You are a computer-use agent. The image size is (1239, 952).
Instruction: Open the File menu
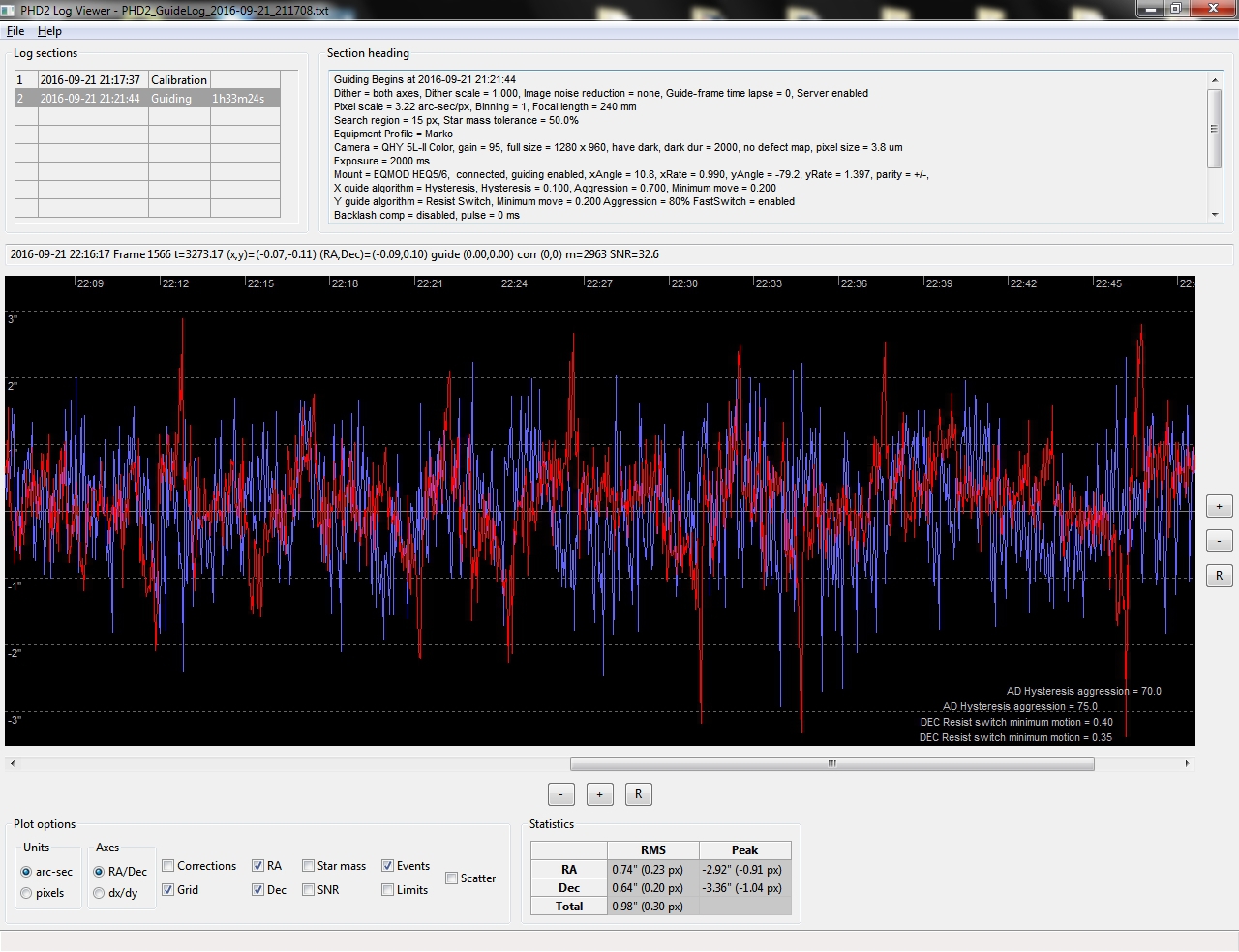coord(15,31)
